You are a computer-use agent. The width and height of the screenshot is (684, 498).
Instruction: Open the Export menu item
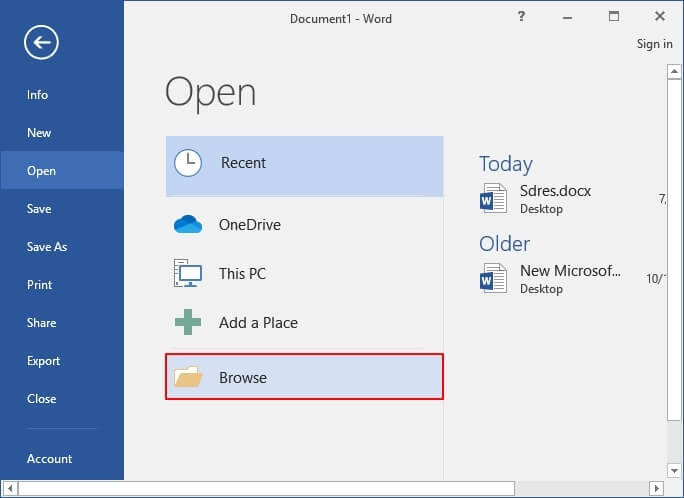click(x=44, y=361)
